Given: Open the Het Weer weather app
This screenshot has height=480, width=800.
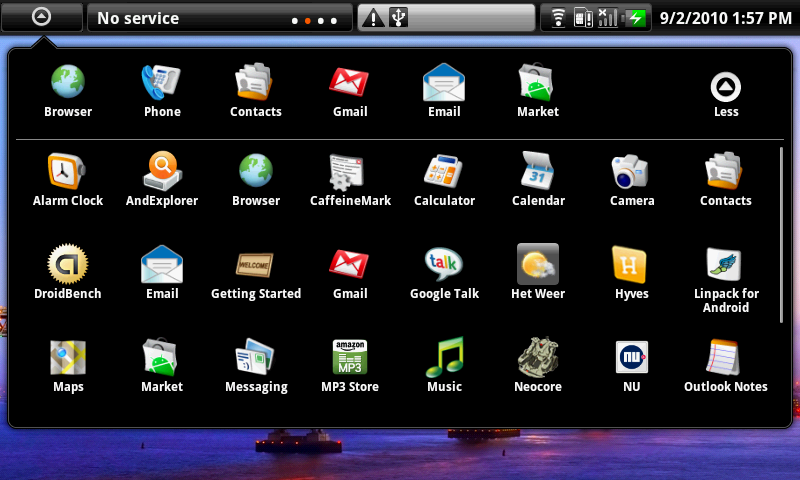Looking at the screenshot, I should [538, 272].
